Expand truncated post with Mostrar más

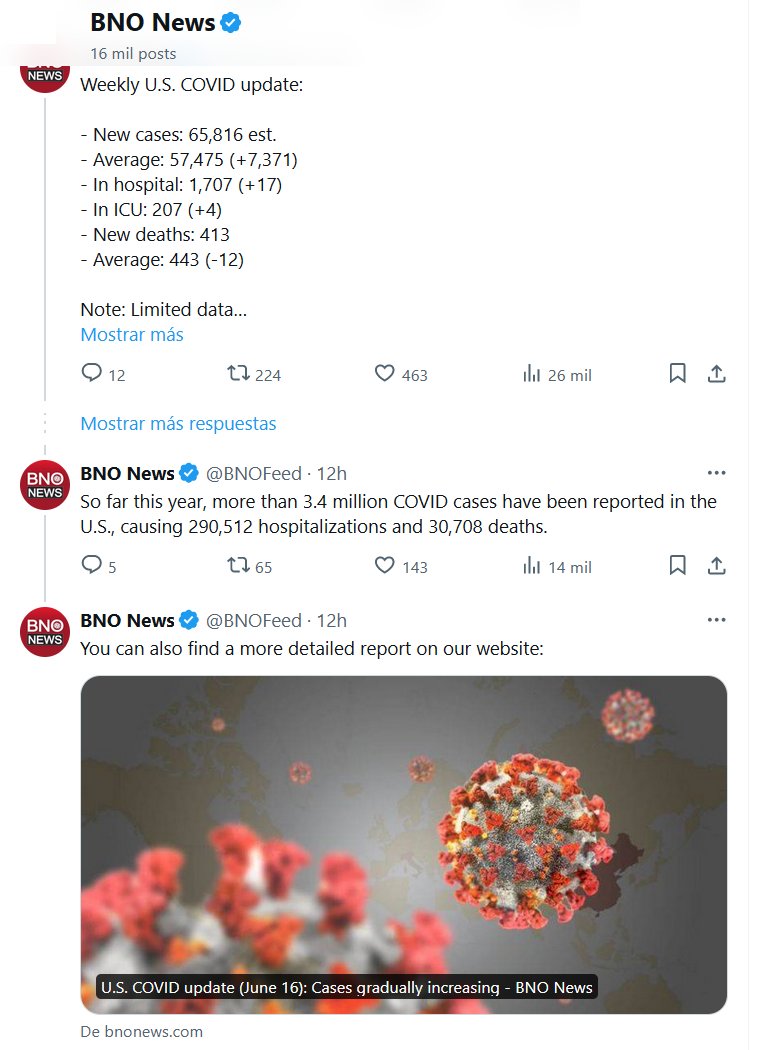point(132,335)
